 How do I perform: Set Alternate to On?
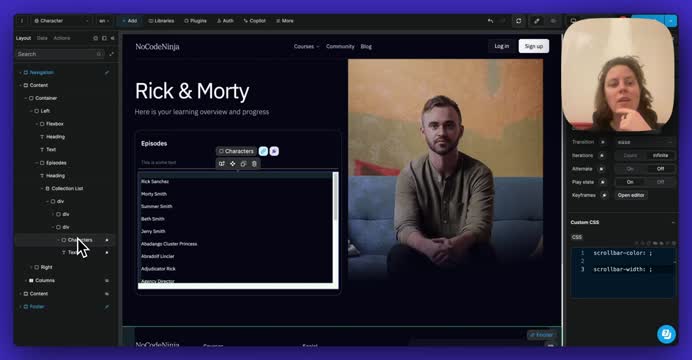click(630, 169)
